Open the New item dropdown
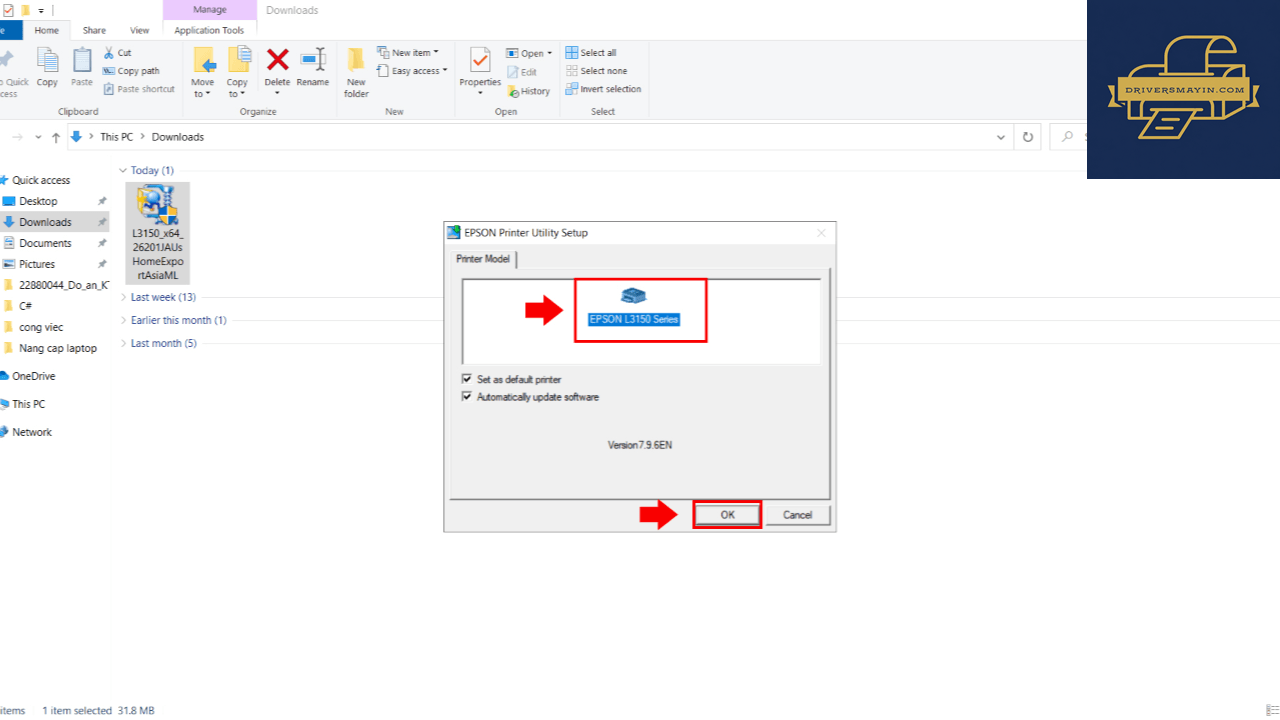This screenshot has width=1280, height=720. point(408,53)
